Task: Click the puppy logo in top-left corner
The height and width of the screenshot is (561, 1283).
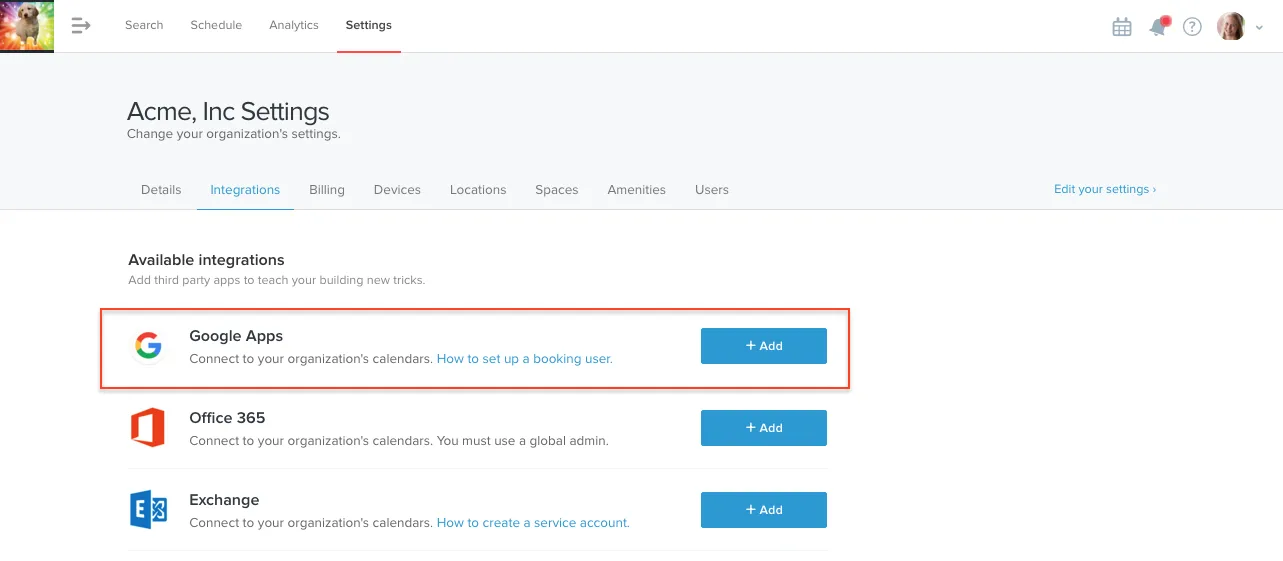Action: (27, 26)
